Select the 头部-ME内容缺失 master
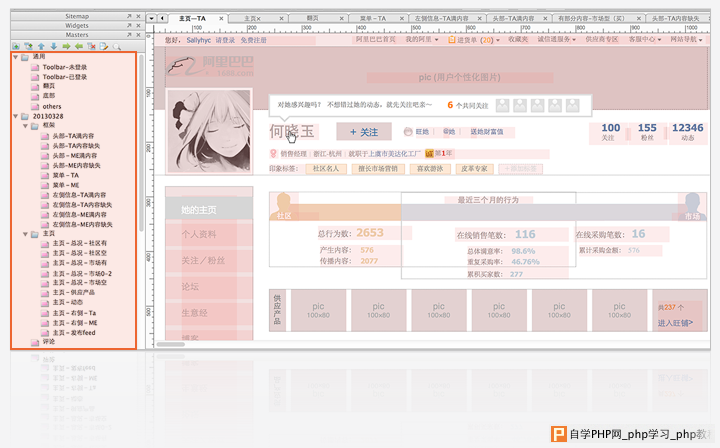720x448 pixels. coord(76,165)
